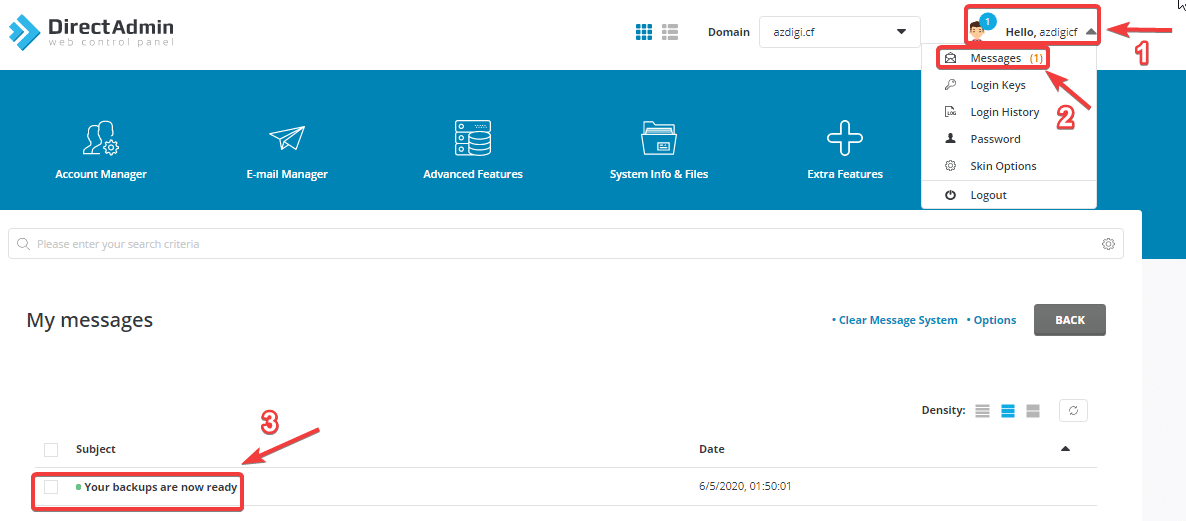This screenshot has width=1186, height=521.
Task: Open System Info & Files icon
Action: [x=659, y=138]
